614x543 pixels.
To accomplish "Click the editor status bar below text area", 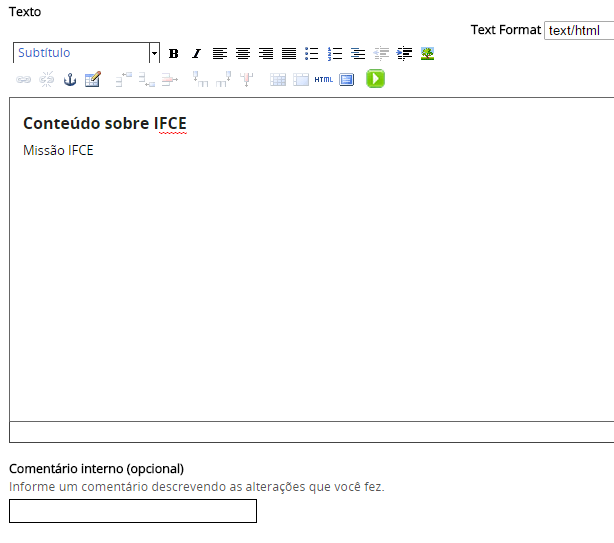I will 312,432.
